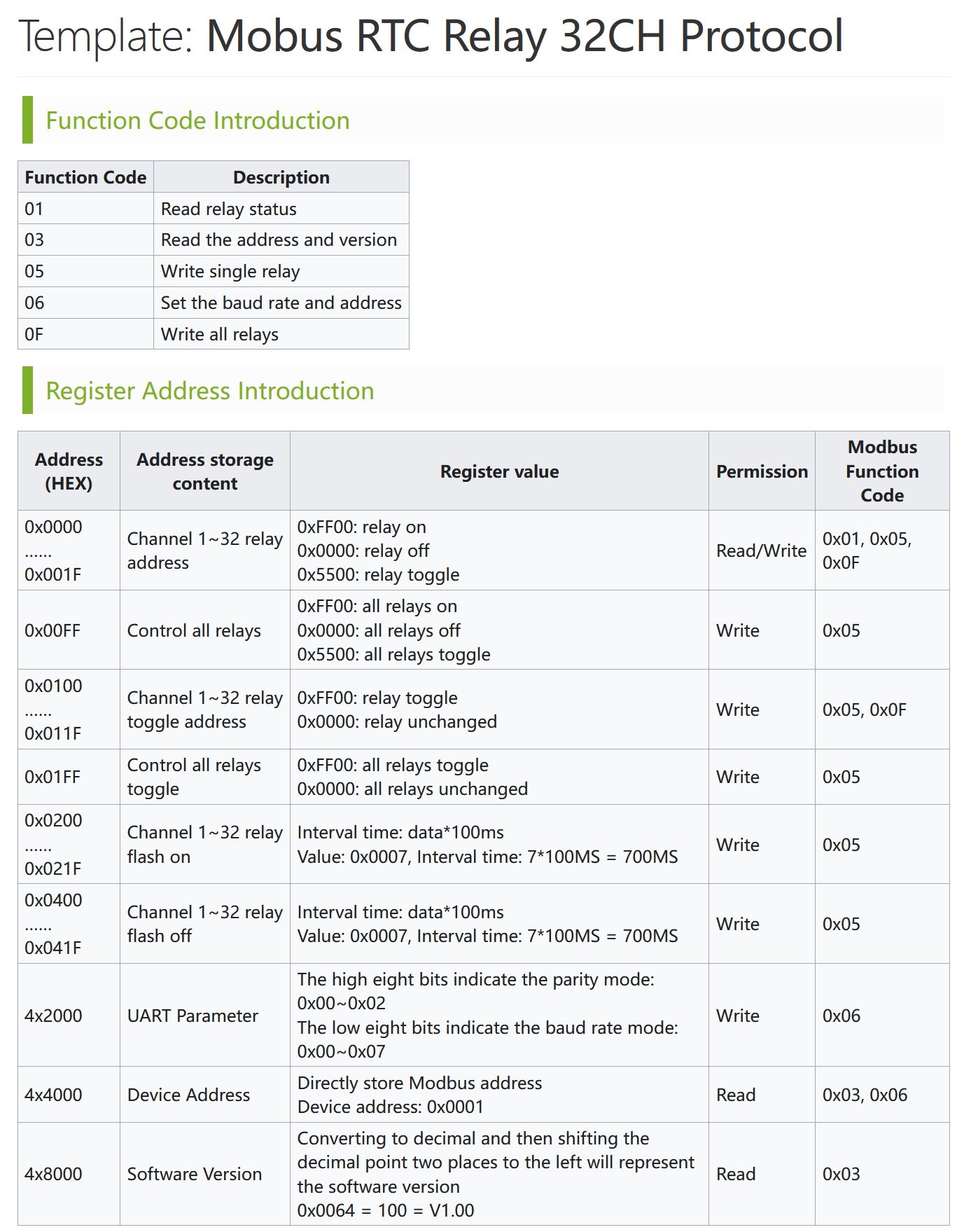The image size is (971, 1232).
Task: Click the "Register Address Introduction" section heading
Action: [x=209, y=391]
